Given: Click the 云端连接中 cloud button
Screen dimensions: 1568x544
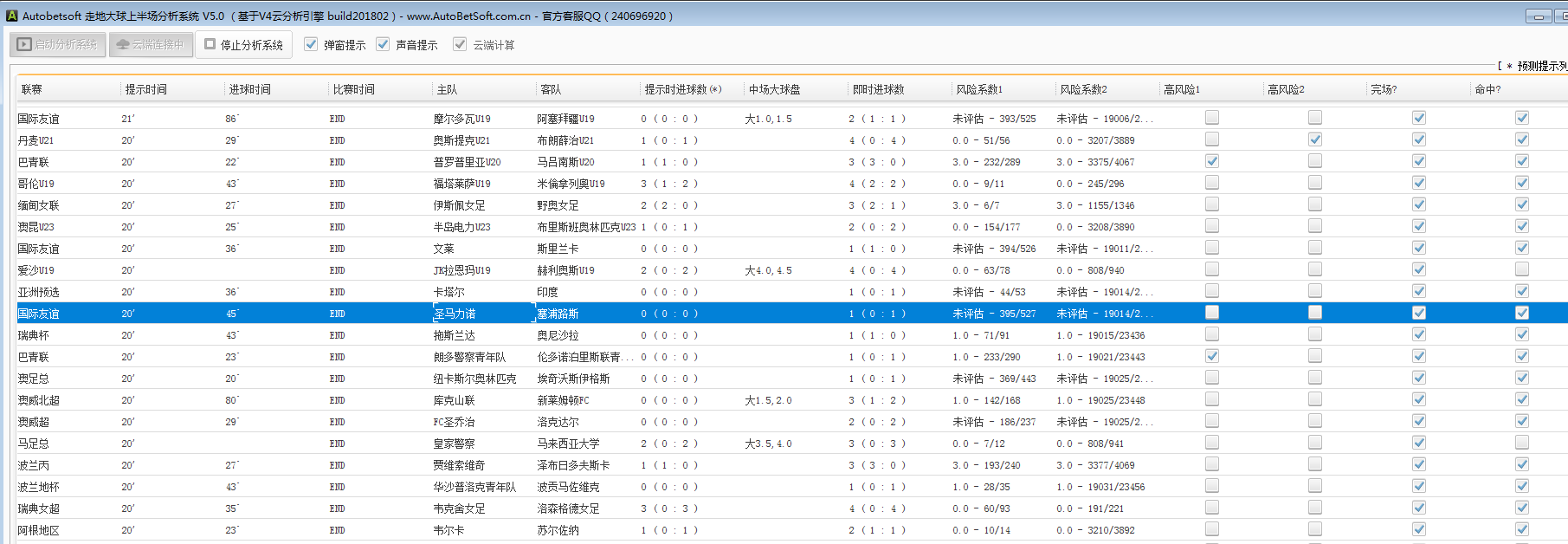Looking at the screenshot, I should pos(150,45).
